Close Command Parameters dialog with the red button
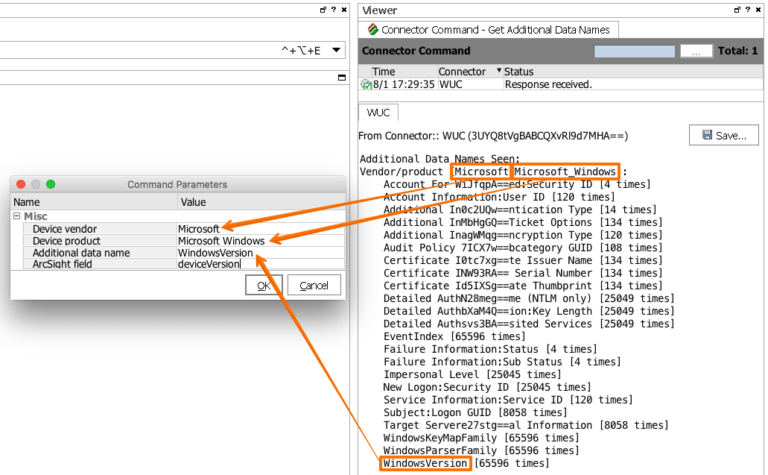The width and height of the screenshot is (768, 475). click(x=21, y=184)
